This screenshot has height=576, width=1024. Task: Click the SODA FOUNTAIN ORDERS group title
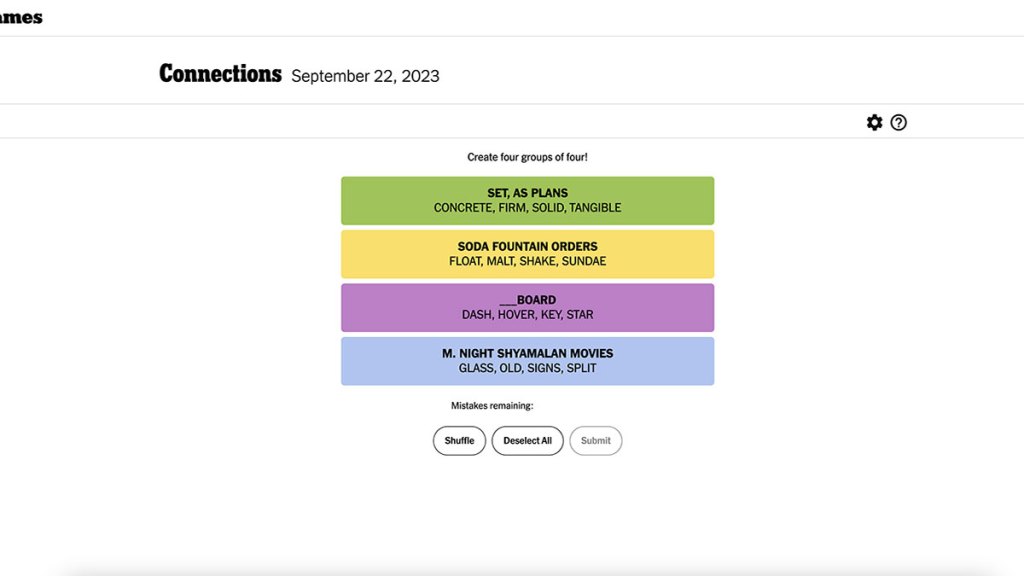[527, 247]
